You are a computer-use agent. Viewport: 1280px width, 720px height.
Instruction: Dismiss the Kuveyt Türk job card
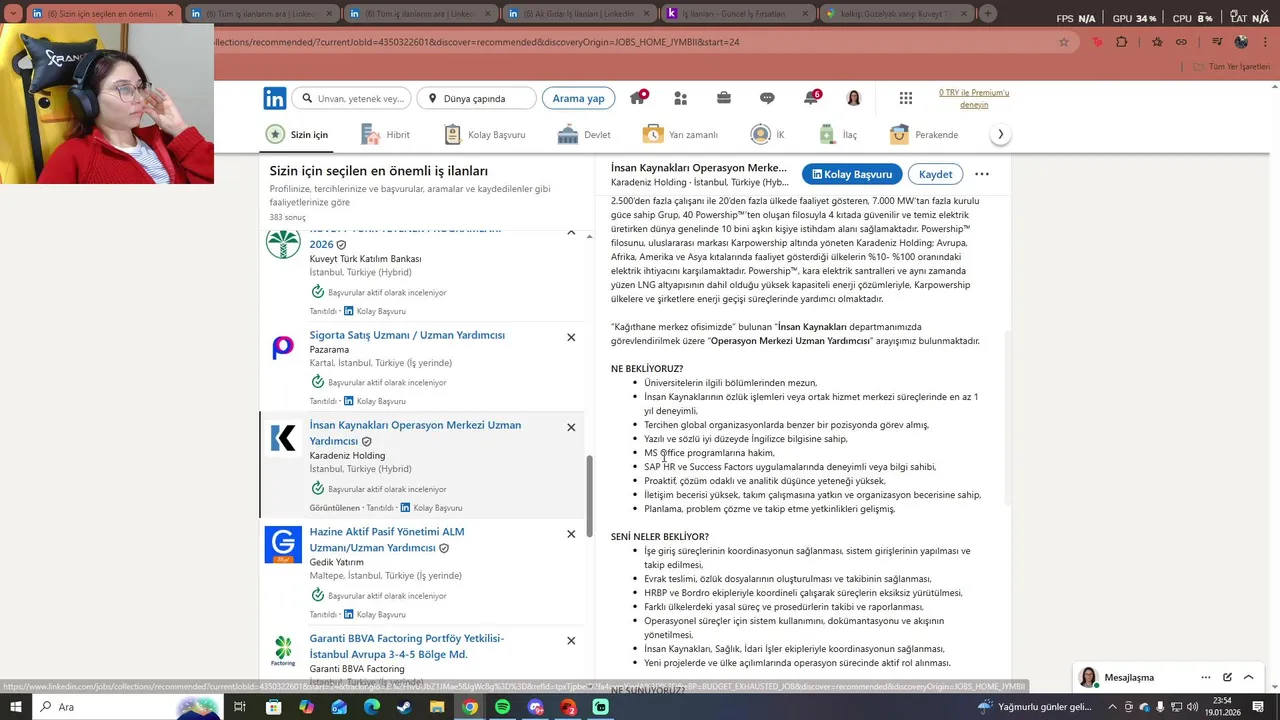click(571, 233)
